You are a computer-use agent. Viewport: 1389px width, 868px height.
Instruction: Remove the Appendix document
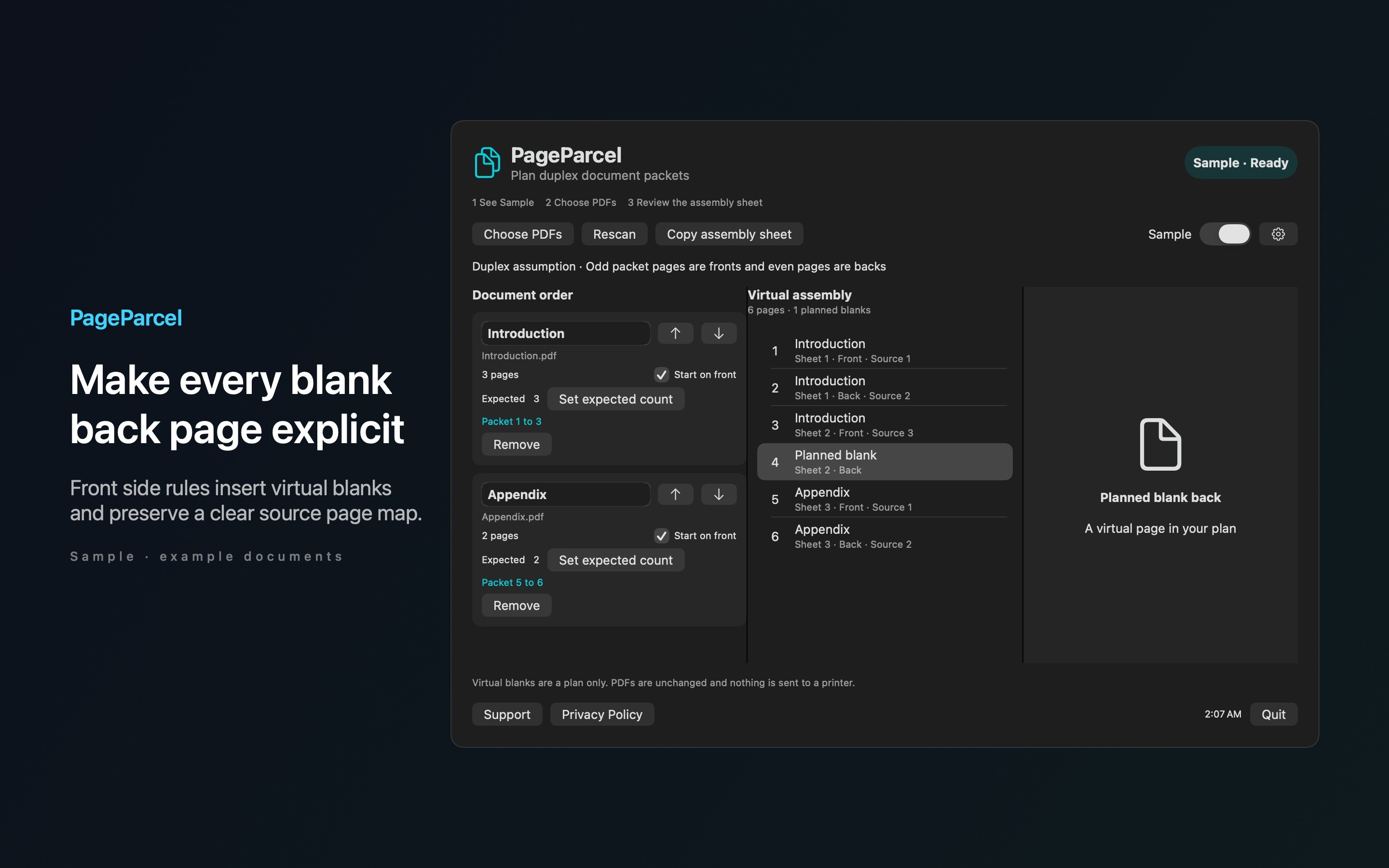tap(516, 605)
